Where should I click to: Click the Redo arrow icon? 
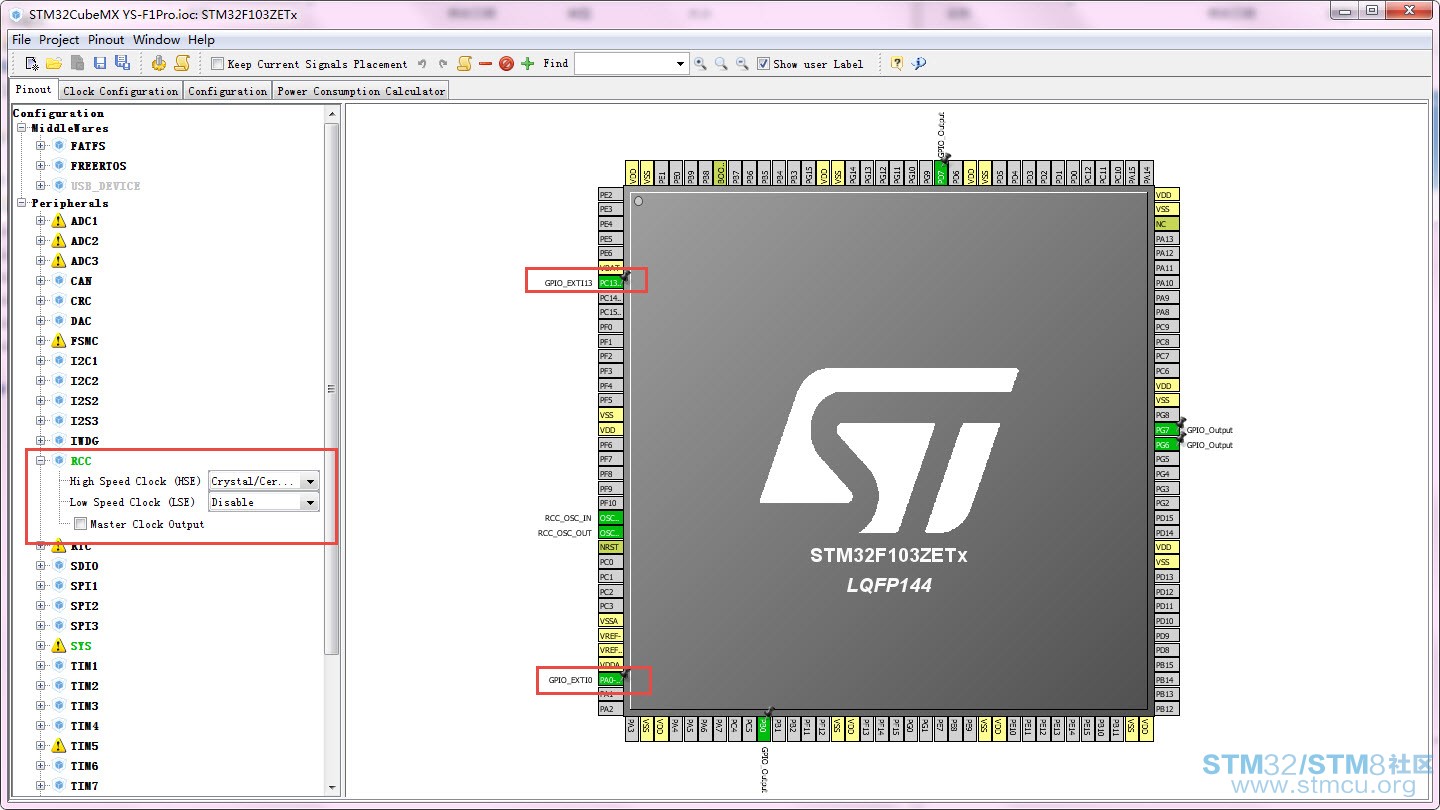pyautogui.click(x=443, y=64)
